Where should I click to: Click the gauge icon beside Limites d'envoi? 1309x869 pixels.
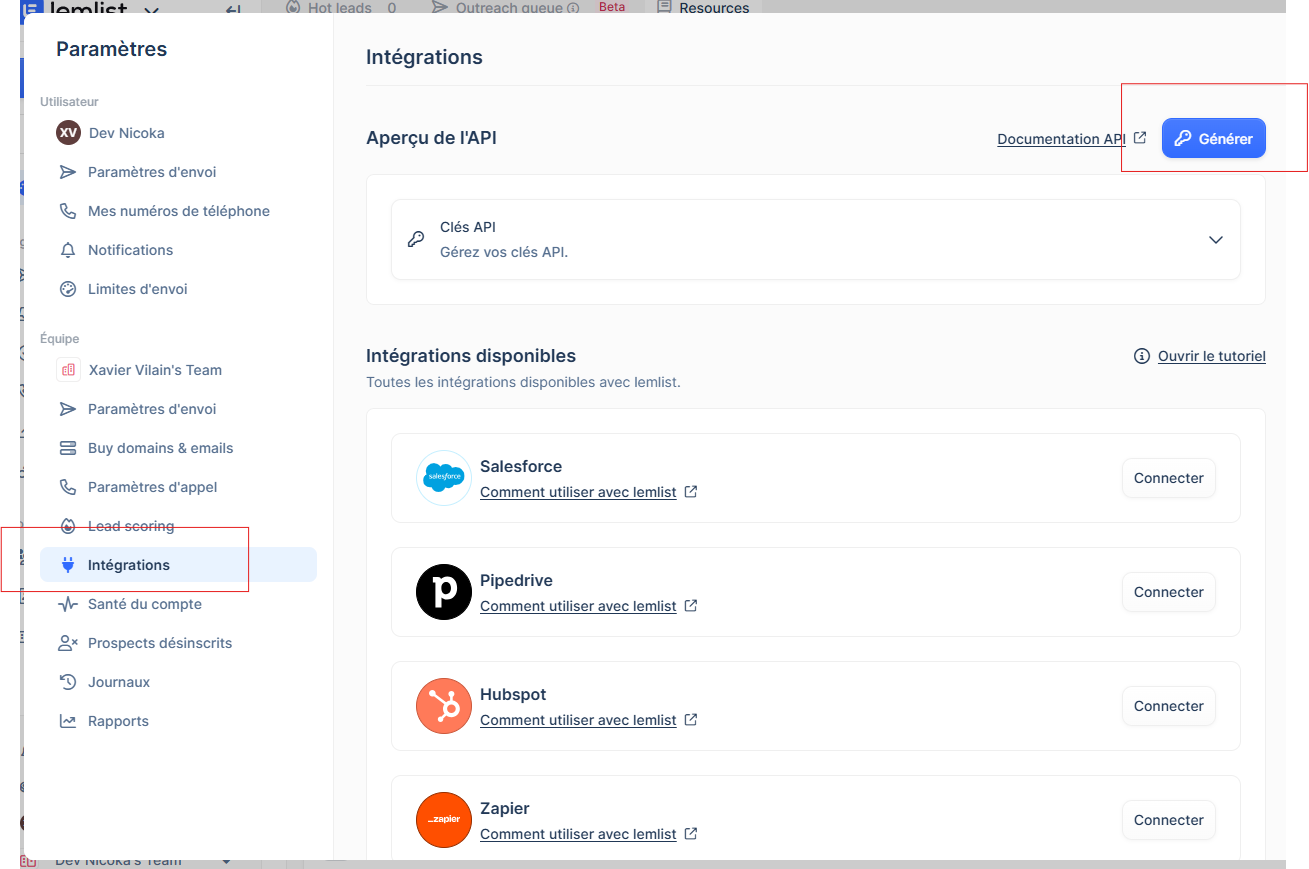coord(68,289)
